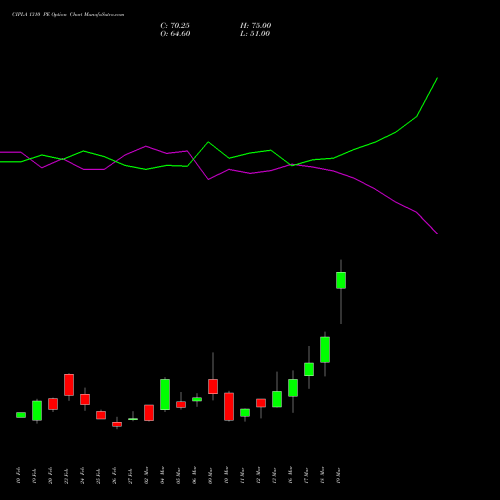Click the green candlestick above 19 Mar
Image resolution: width=500 pixels, height=500 pixels.
341,280
